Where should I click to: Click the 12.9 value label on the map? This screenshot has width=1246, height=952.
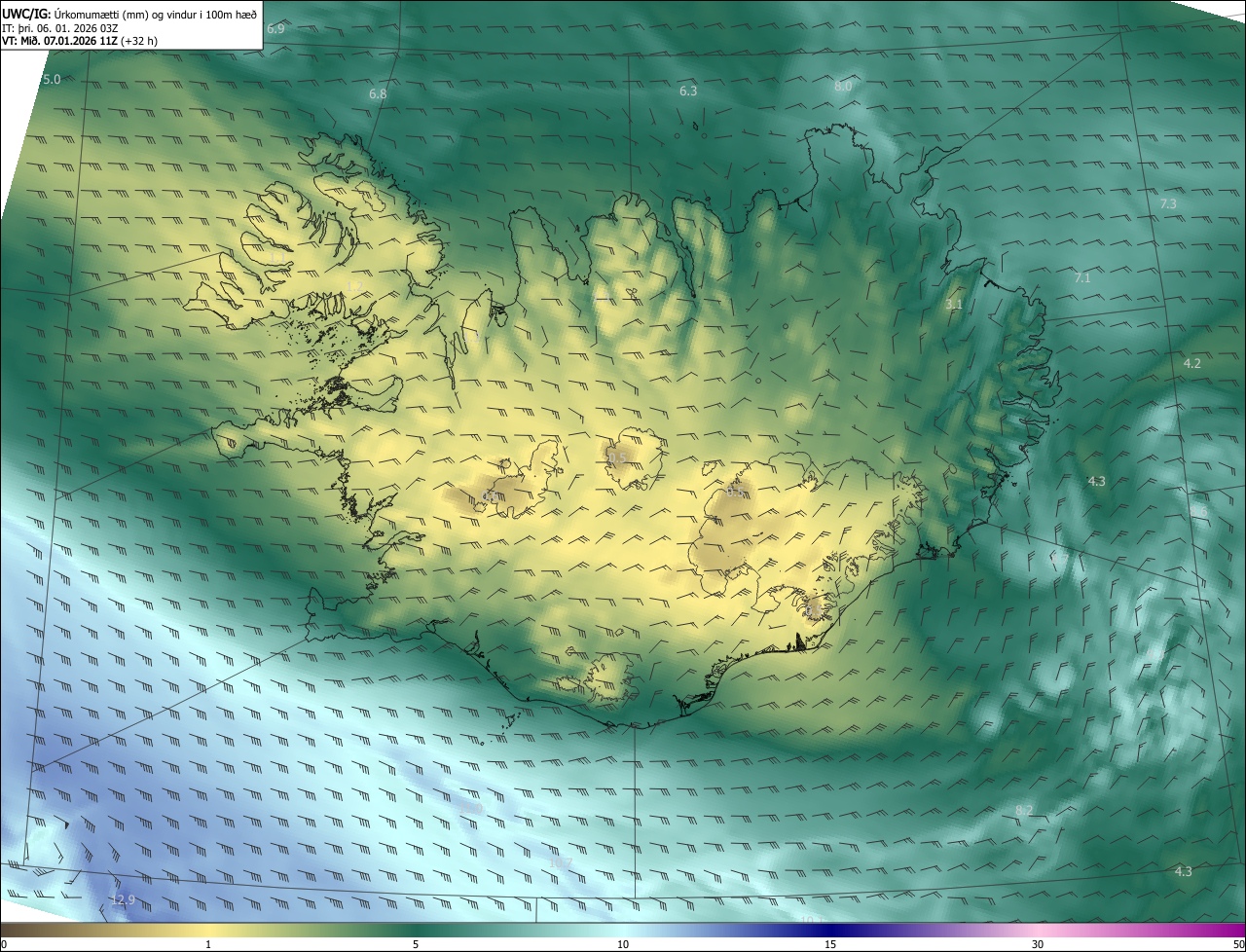coord(123,899)
